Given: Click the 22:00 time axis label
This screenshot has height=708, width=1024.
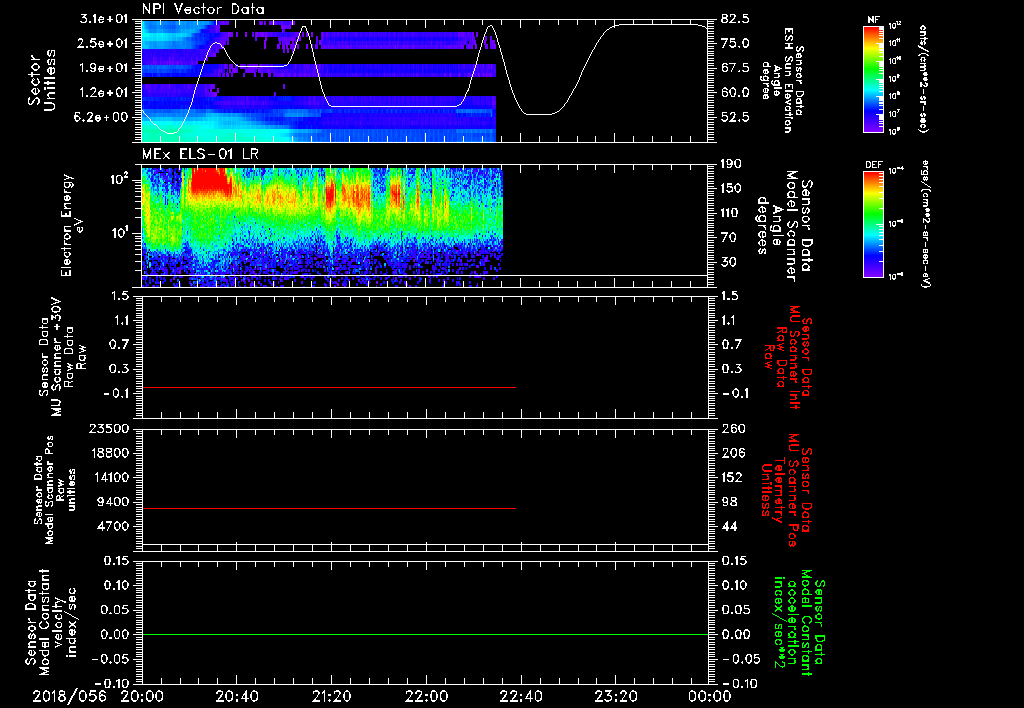Looking at the screenshot, I should tap(426, 696).
